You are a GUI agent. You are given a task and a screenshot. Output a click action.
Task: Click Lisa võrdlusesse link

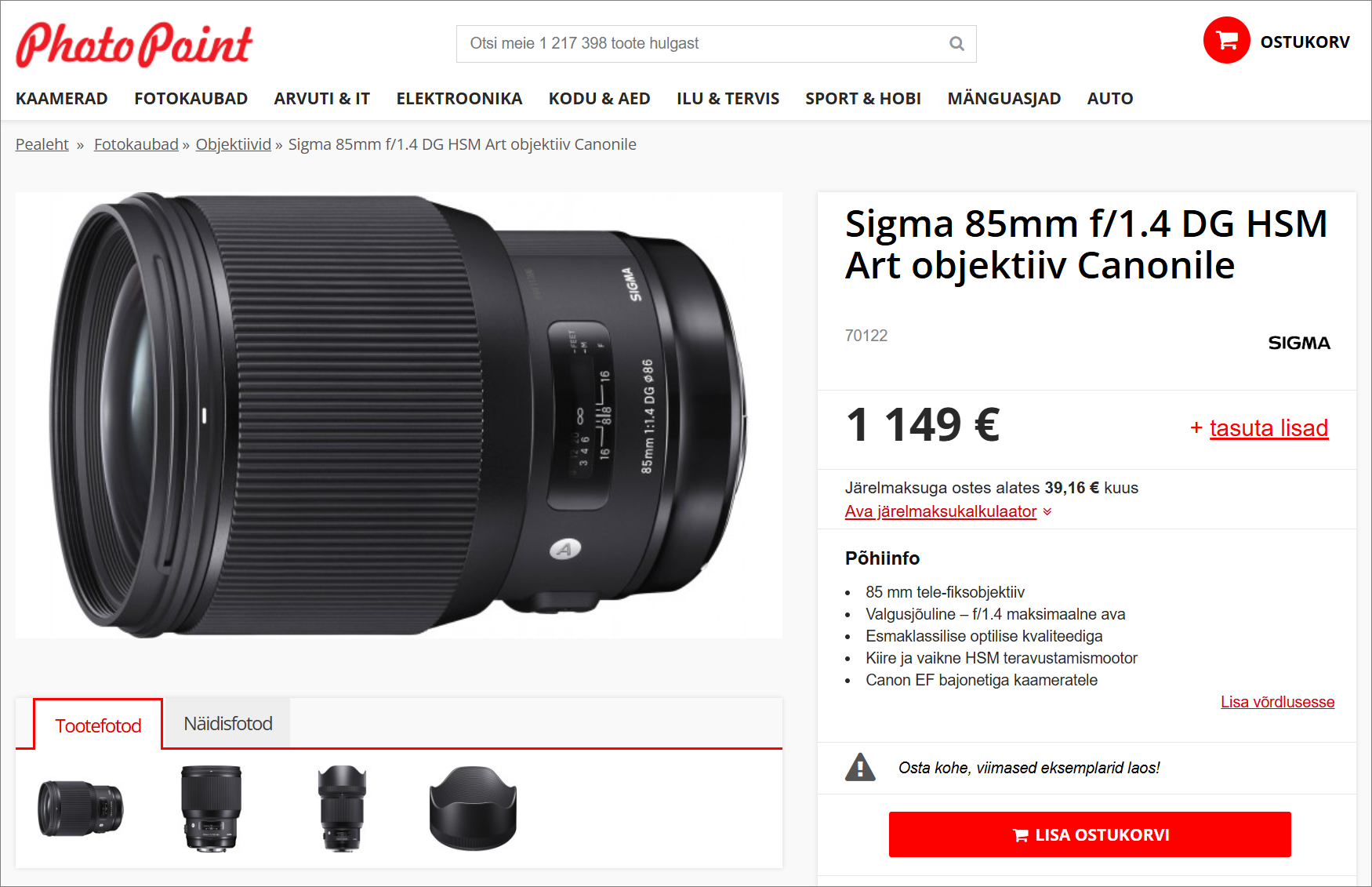pyautogui.click(x=1277, y=702)
